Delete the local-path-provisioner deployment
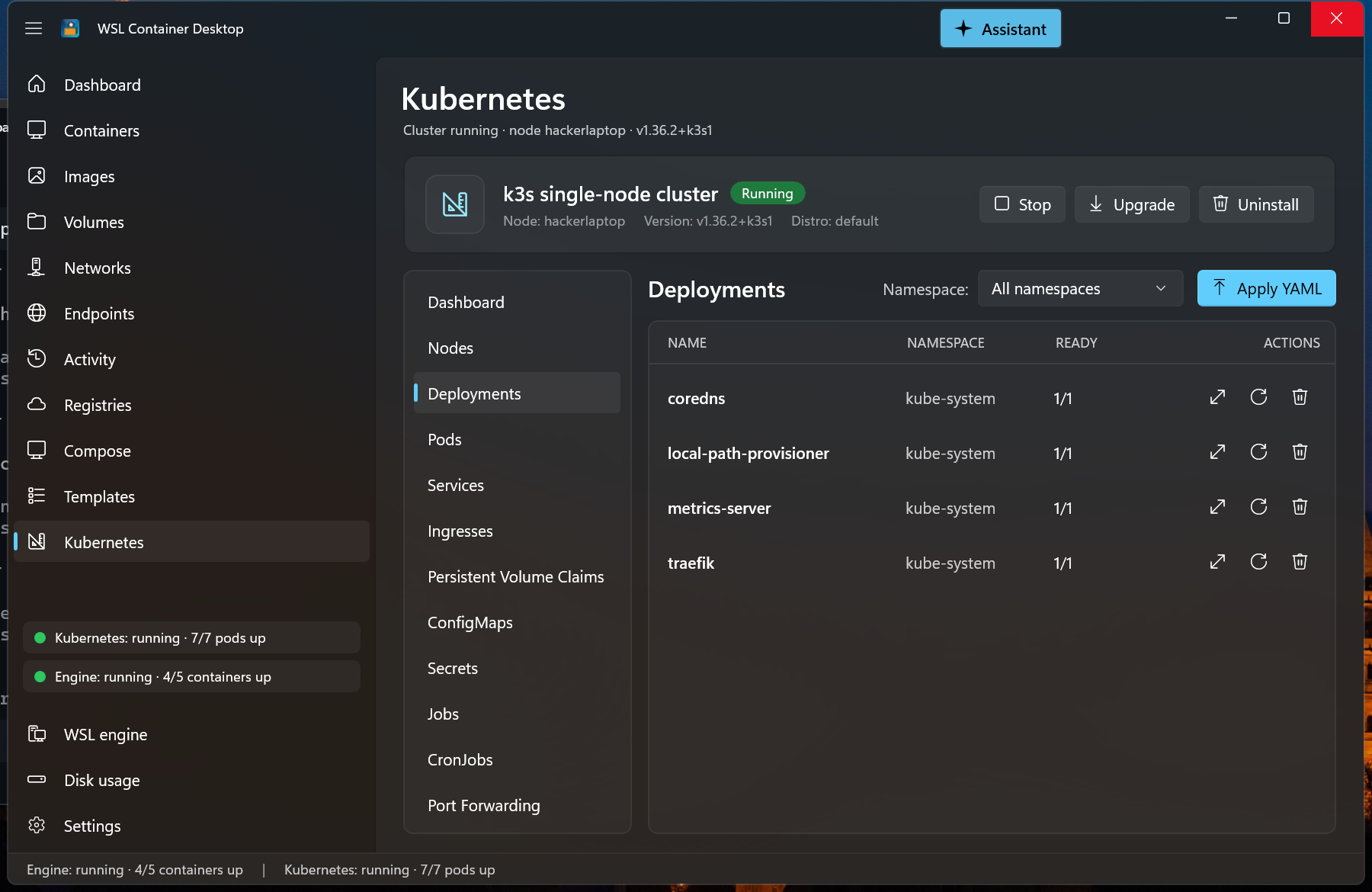This screenshot has height=892, width=1372. [x=1300, y=452]
